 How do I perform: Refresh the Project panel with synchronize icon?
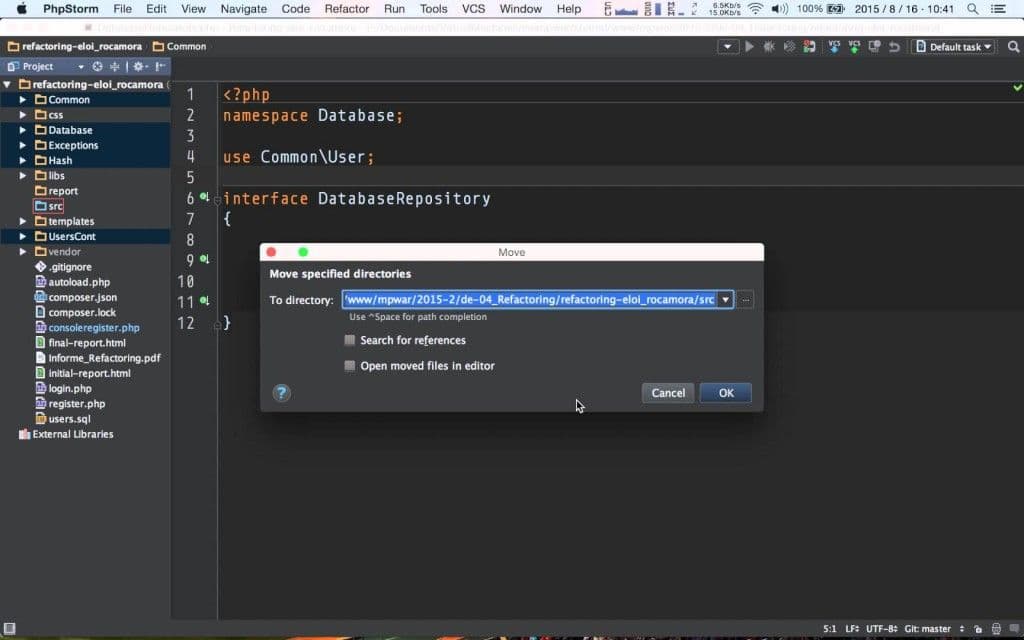click(x=98, y=66)
